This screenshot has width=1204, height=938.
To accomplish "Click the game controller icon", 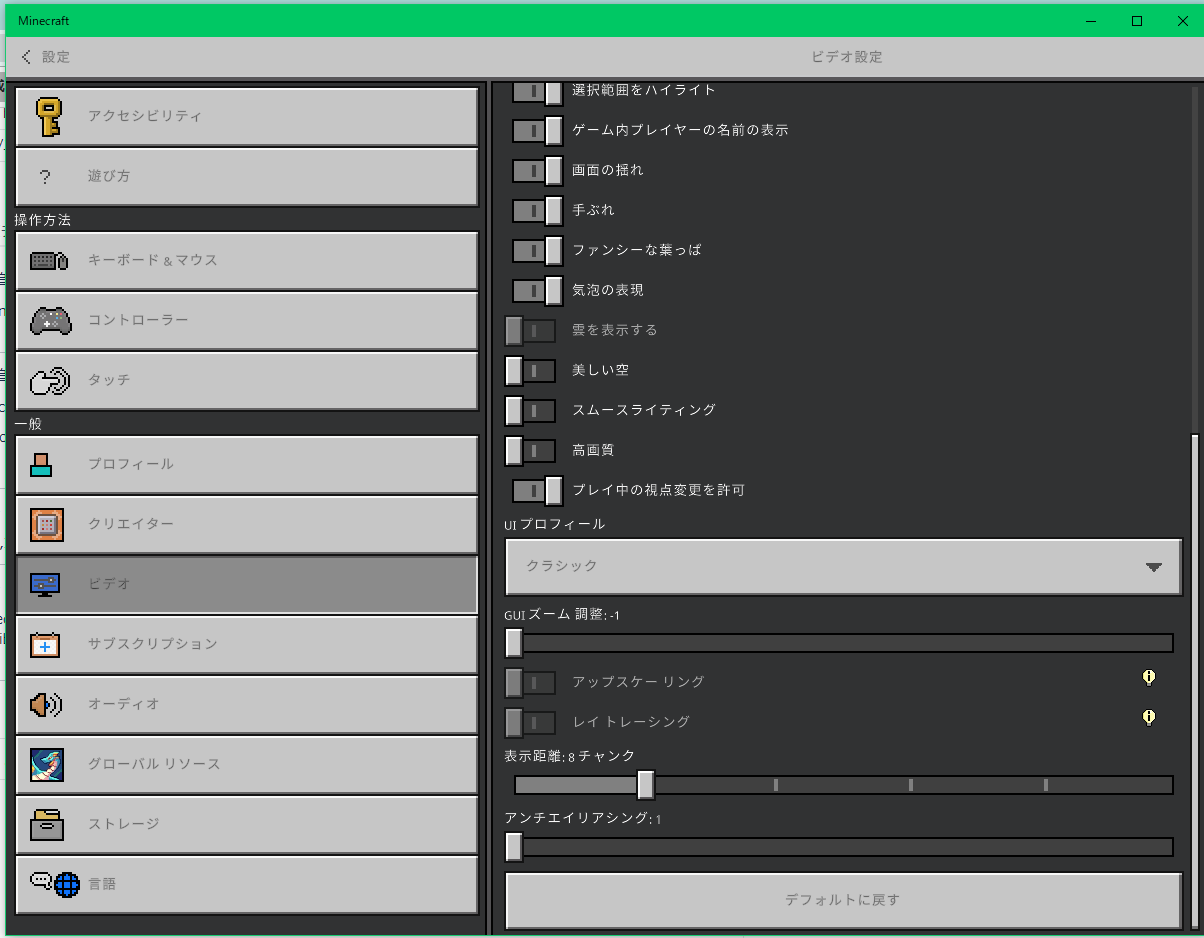I will (x=49, y=320).
